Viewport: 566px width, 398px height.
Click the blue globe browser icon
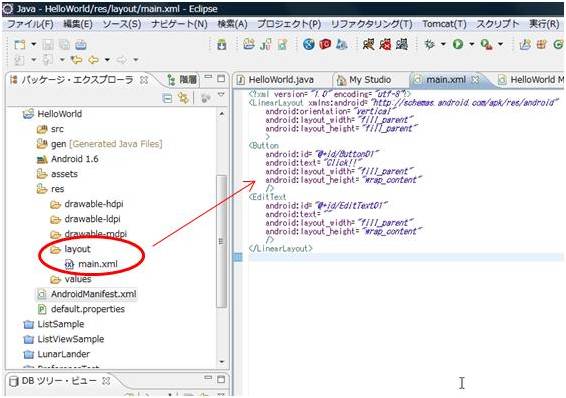309,44
